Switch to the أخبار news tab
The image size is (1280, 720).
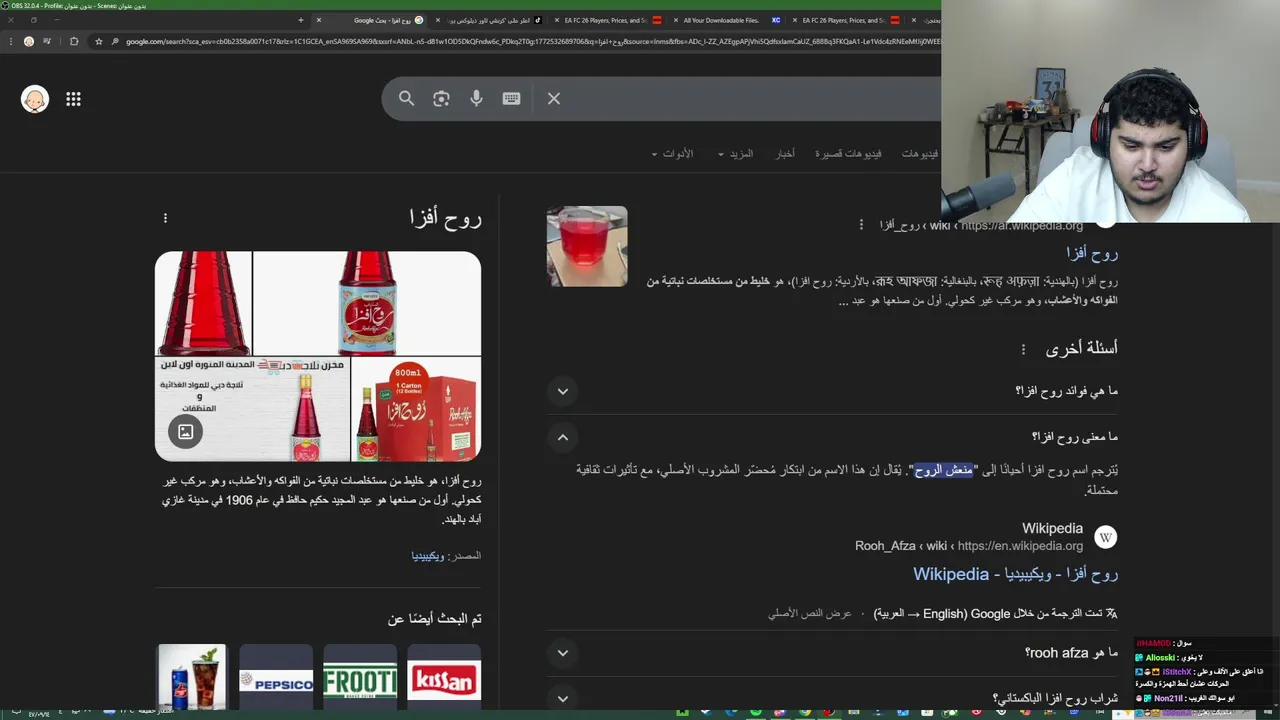pyautogui.click(x=786, y=154)
